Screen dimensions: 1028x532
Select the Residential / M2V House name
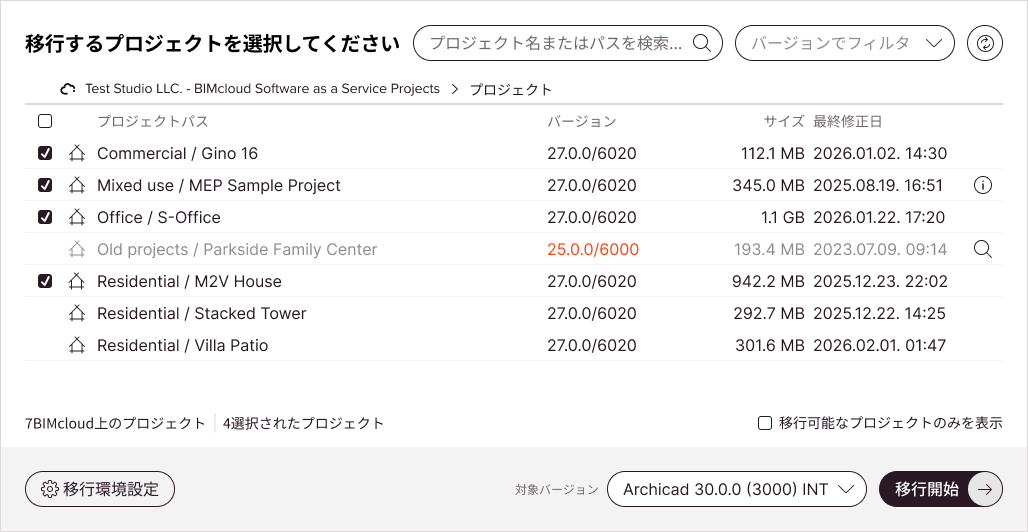click(x=189, y=281)
